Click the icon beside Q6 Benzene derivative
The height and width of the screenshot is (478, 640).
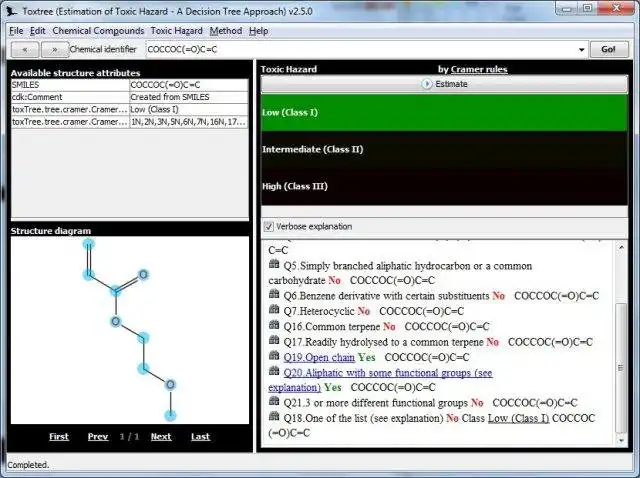click(274, 294)
